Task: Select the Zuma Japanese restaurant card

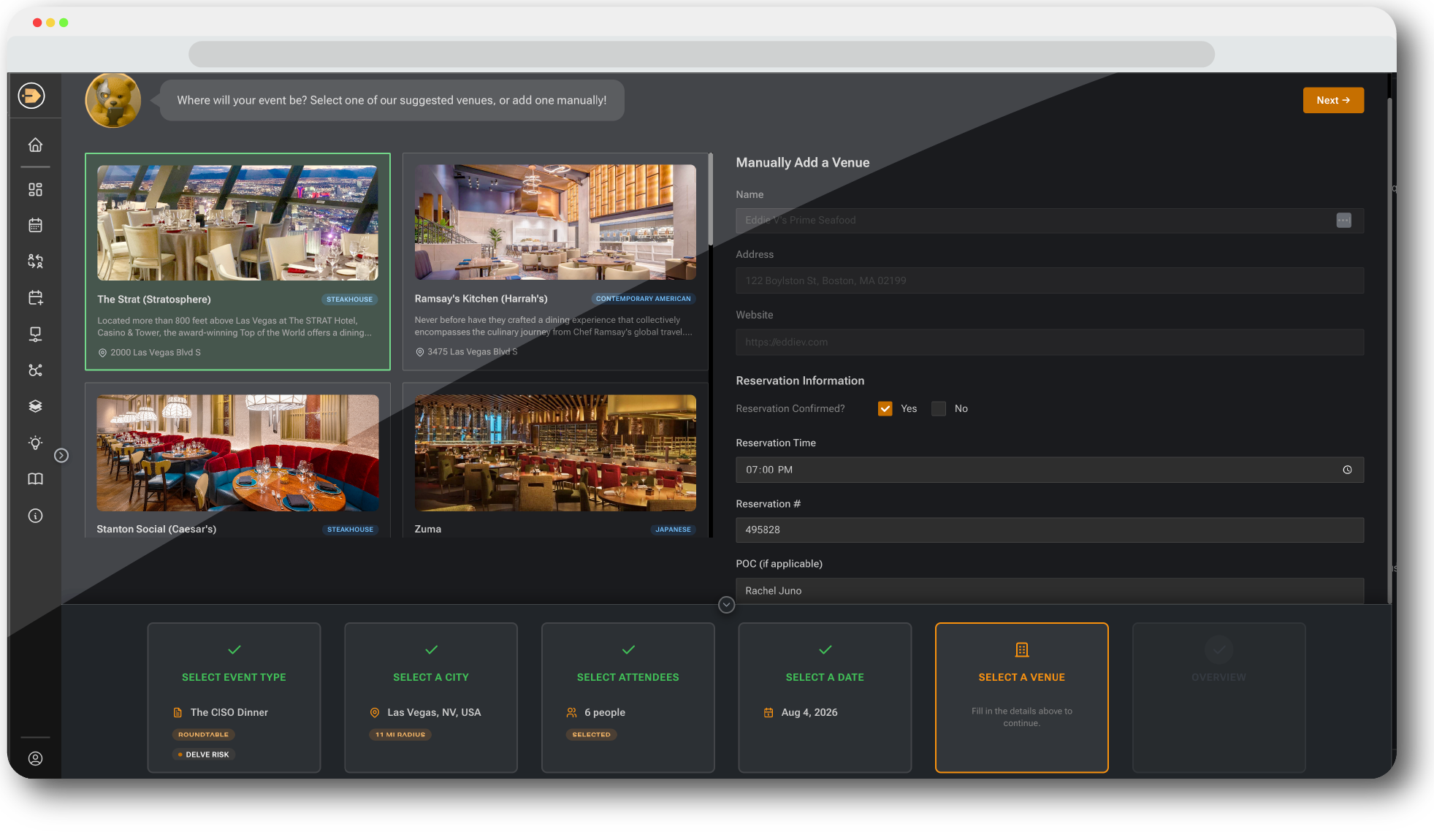Action: pos(554,460)
